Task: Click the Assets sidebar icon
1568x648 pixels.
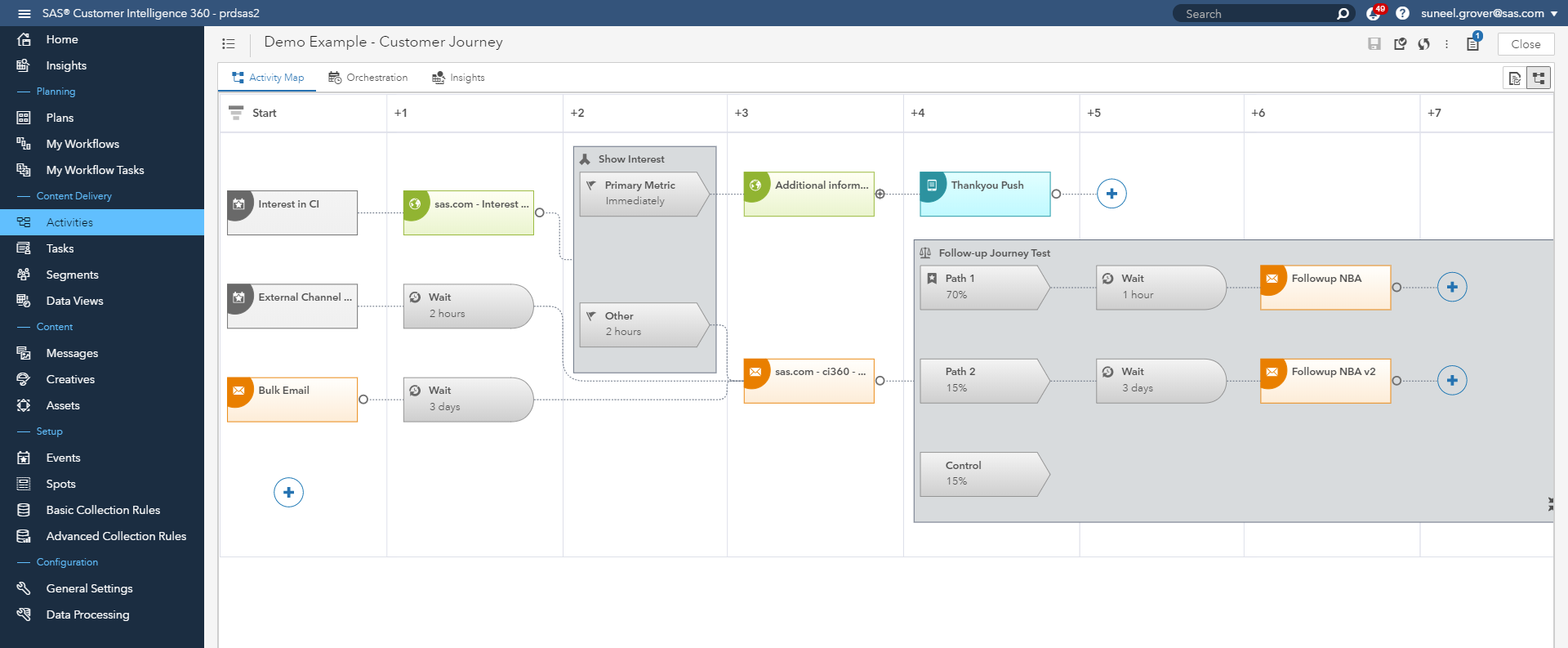Action: pos(24,405)
